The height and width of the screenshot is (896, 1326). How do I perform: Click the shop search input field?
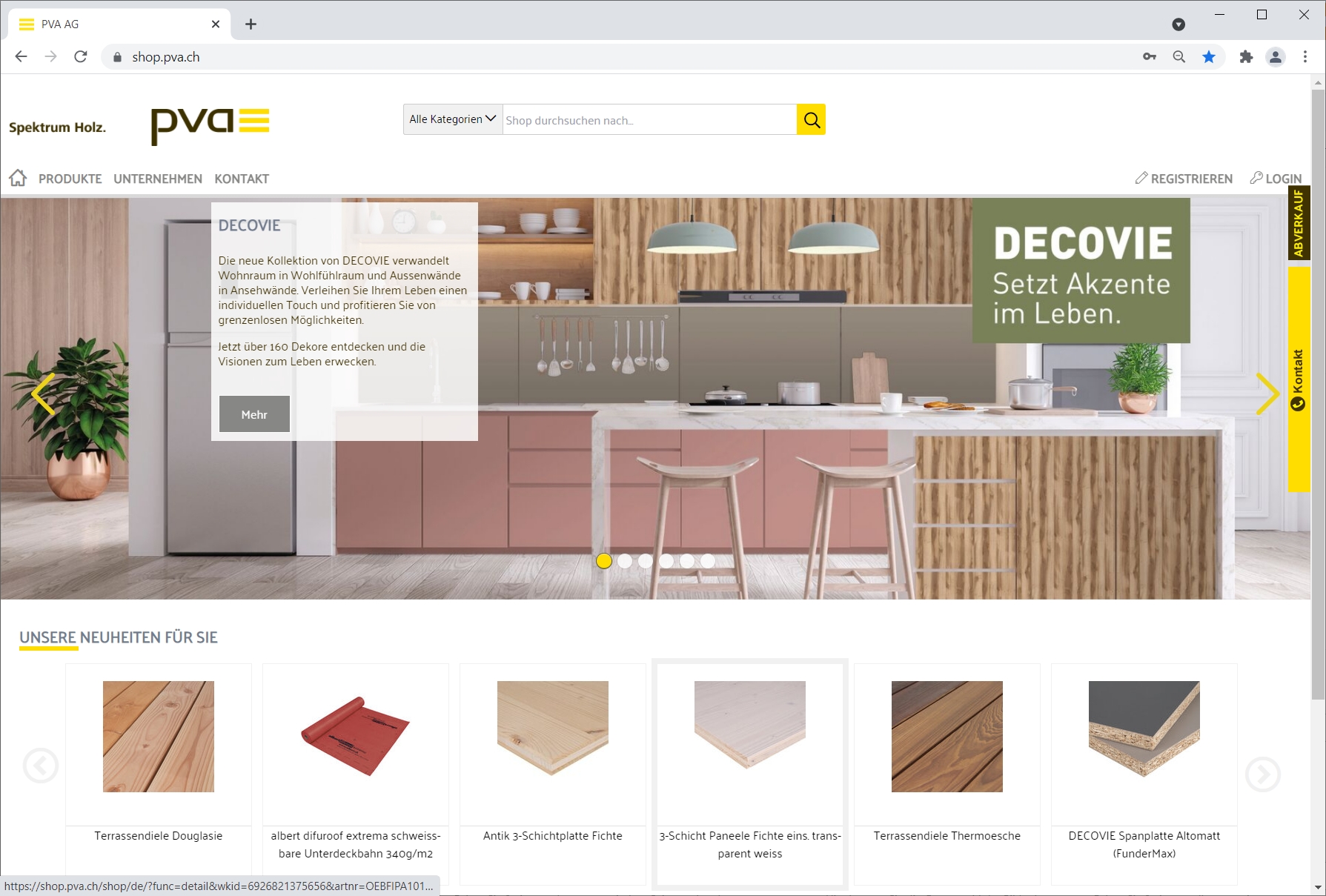(x=649, y=119)
